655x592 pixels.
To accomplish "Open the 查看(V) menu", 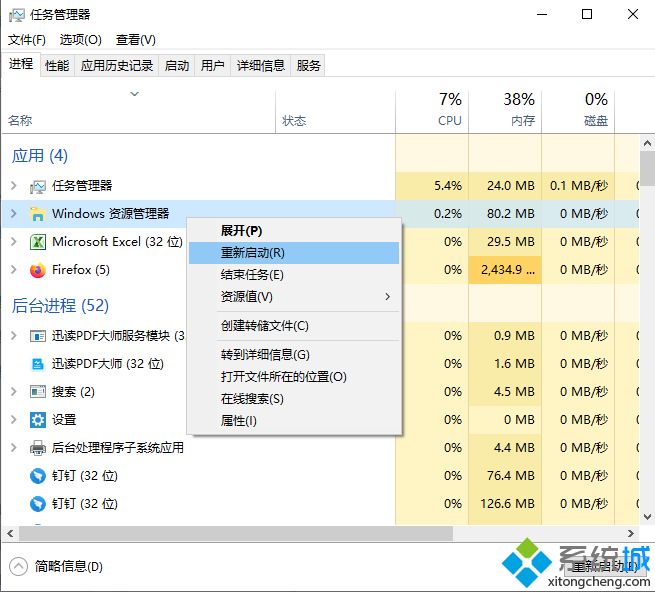I will pyautogui.click(x=136, y=40).
